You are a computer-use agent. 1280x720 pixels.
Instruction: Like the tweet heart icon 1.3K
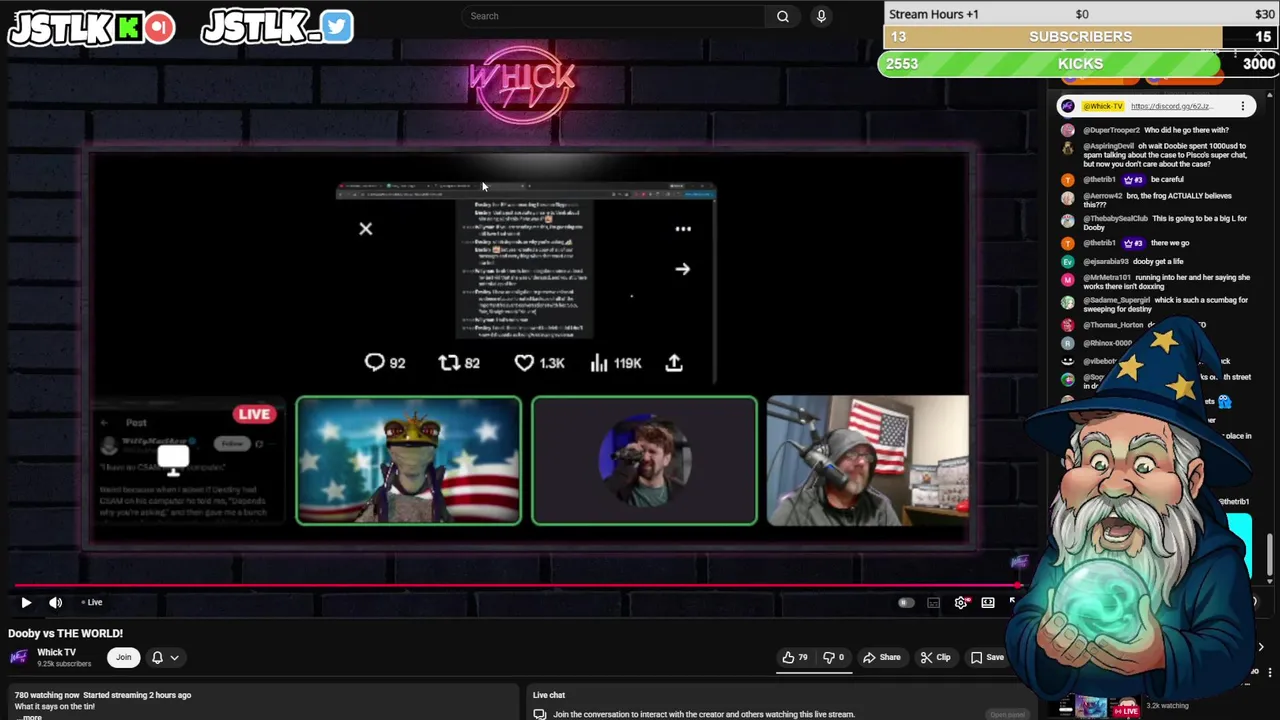[x=524, y=363]
